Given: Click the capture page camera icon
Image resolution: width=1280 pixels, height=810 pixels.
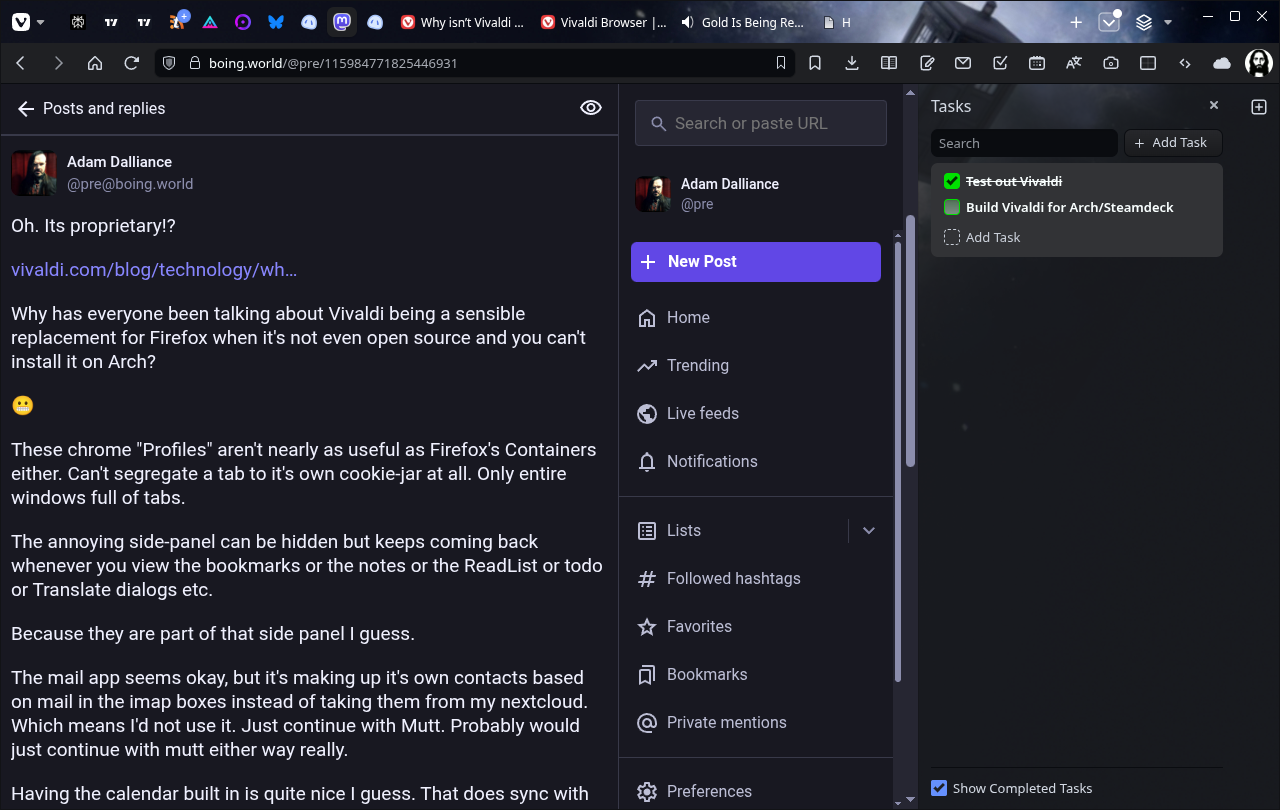Looking at the screenshot, I should 1111,63.
